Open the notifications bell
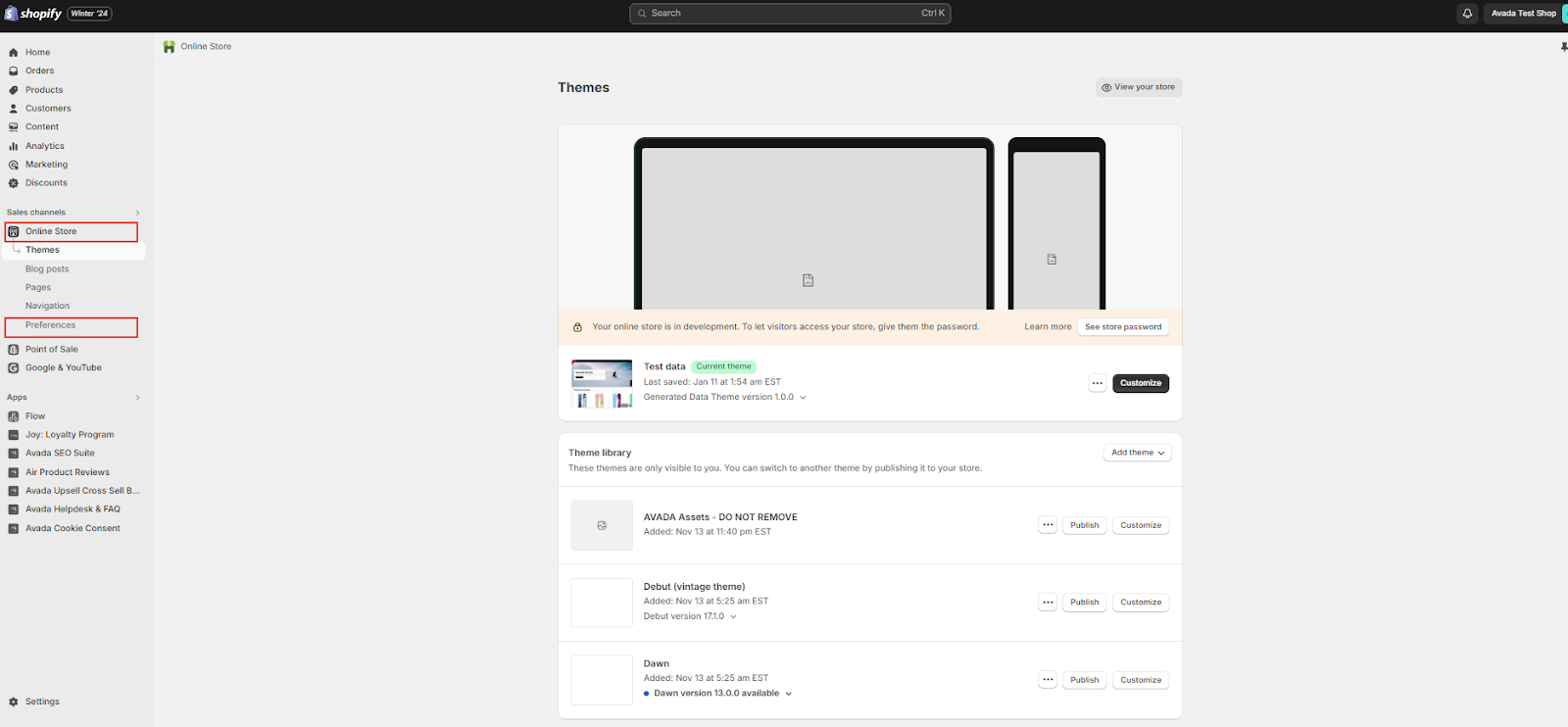Viewport: 1568px width, 727px height. tap(1467, 14)
